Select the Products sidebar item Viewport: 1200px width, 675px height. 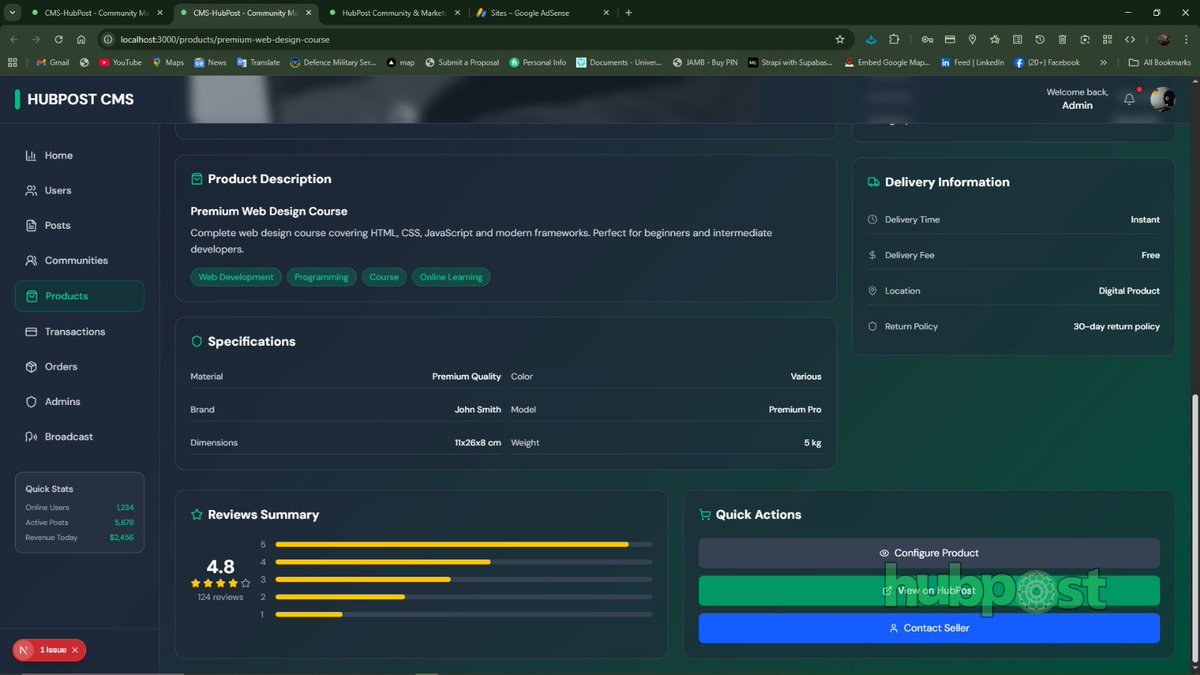click(80, 296)
